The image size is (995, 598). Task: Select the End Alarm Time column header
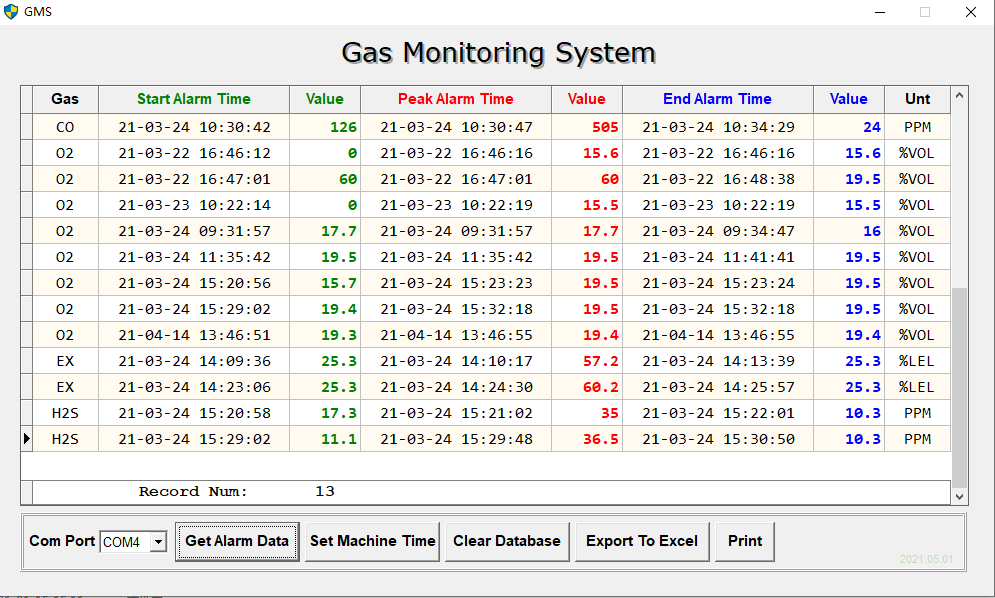coord(717,99)
